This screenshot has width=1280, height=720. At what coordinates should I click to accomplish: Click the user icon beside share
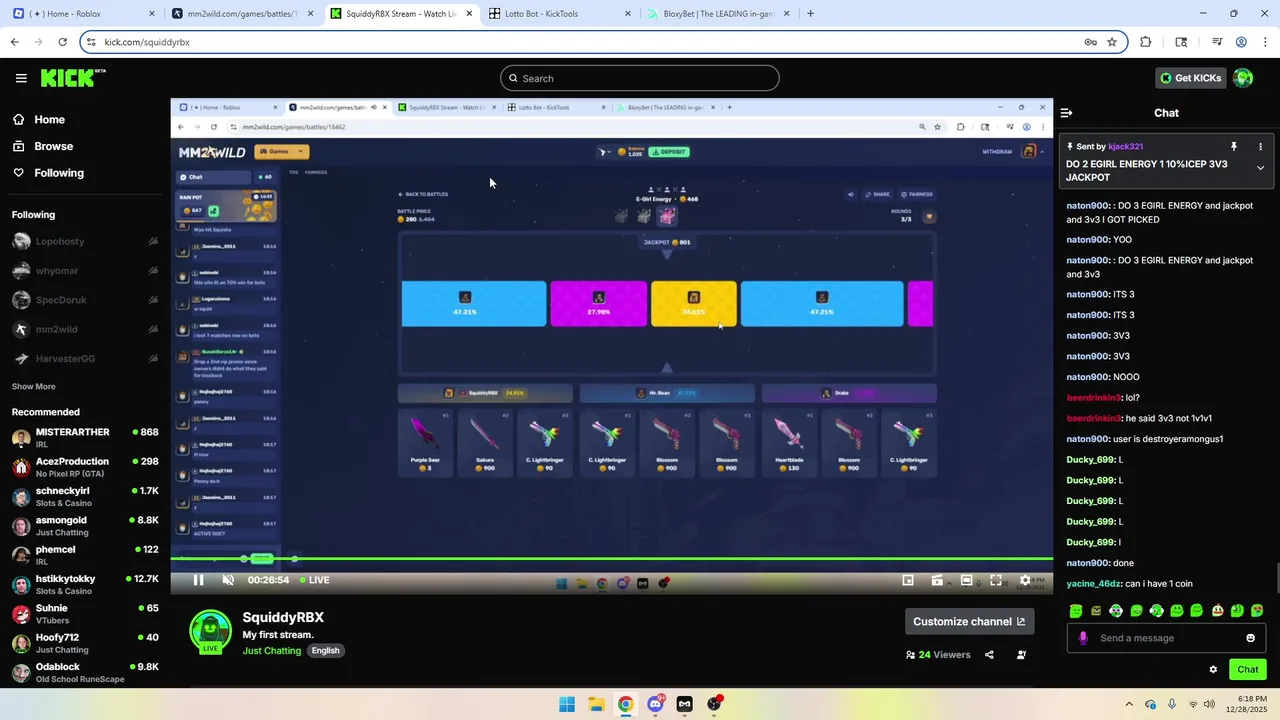click(x=1021, y=655)
